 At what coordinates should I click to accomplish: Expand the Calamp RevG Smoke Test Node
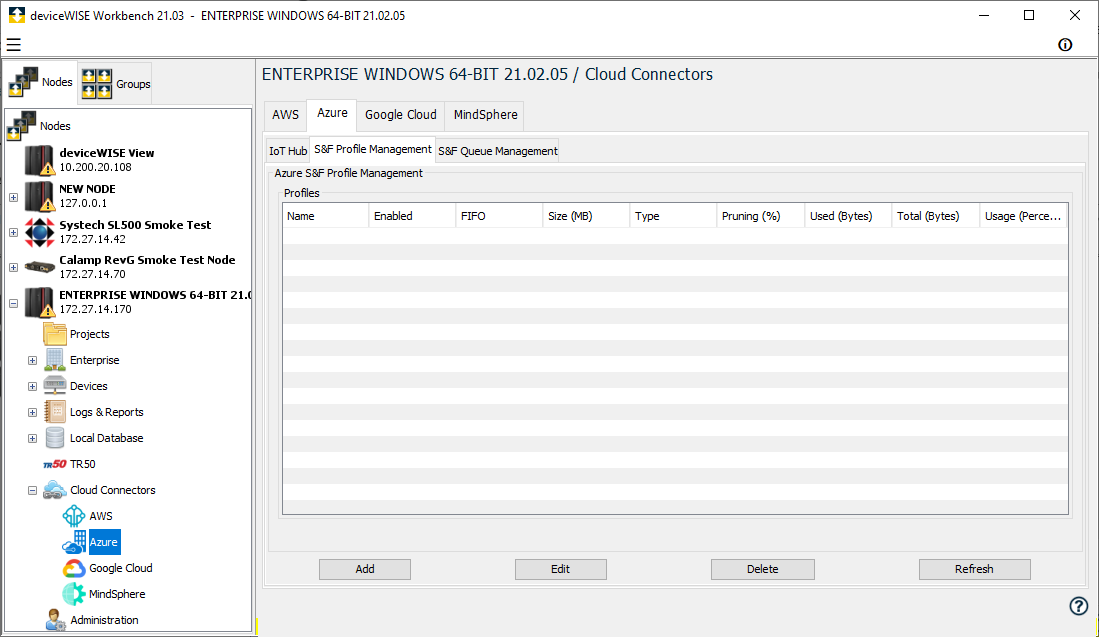pos(13,267)
